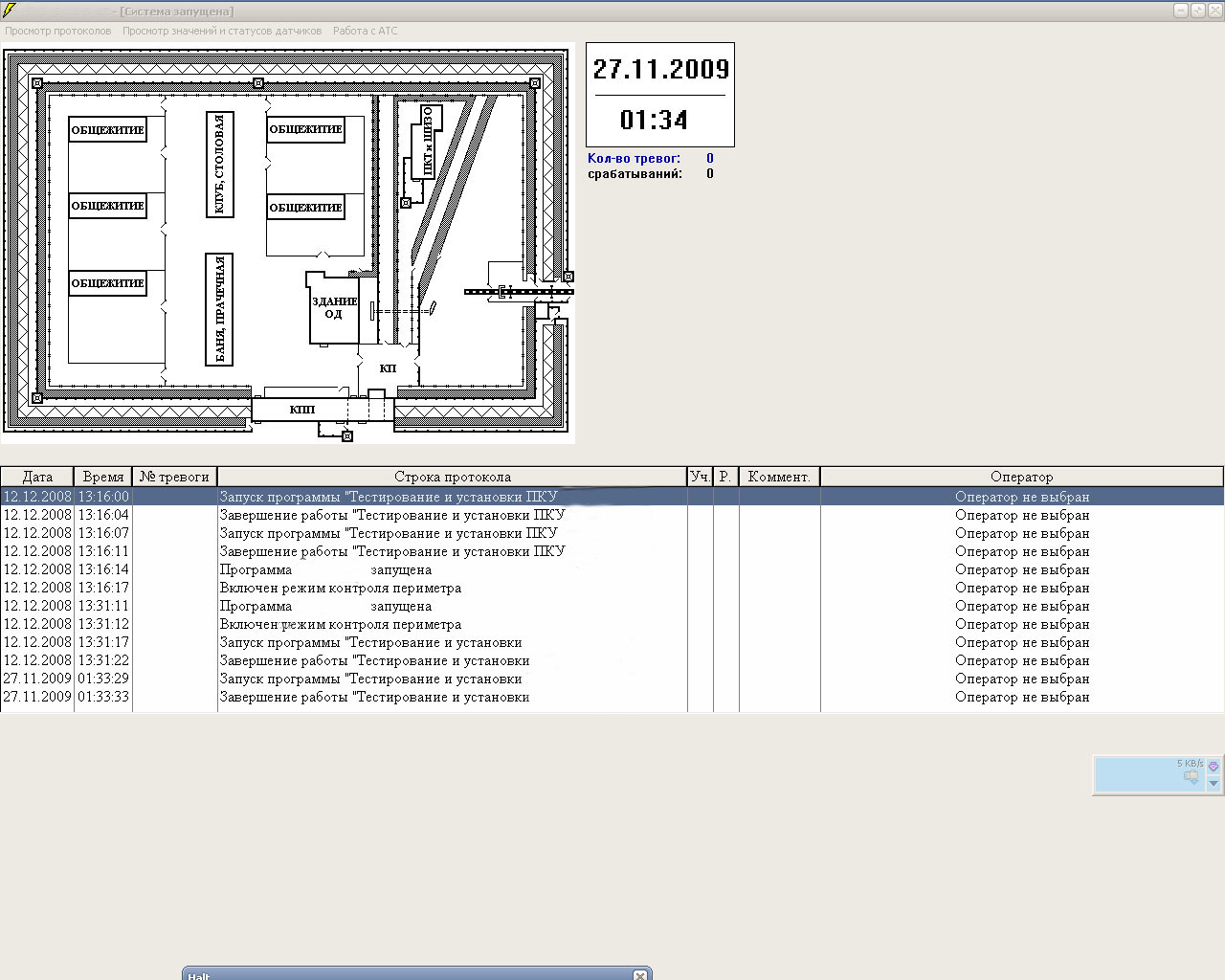Sort by the Оператор column header

pyautogui.click(x=1021, y=477)
